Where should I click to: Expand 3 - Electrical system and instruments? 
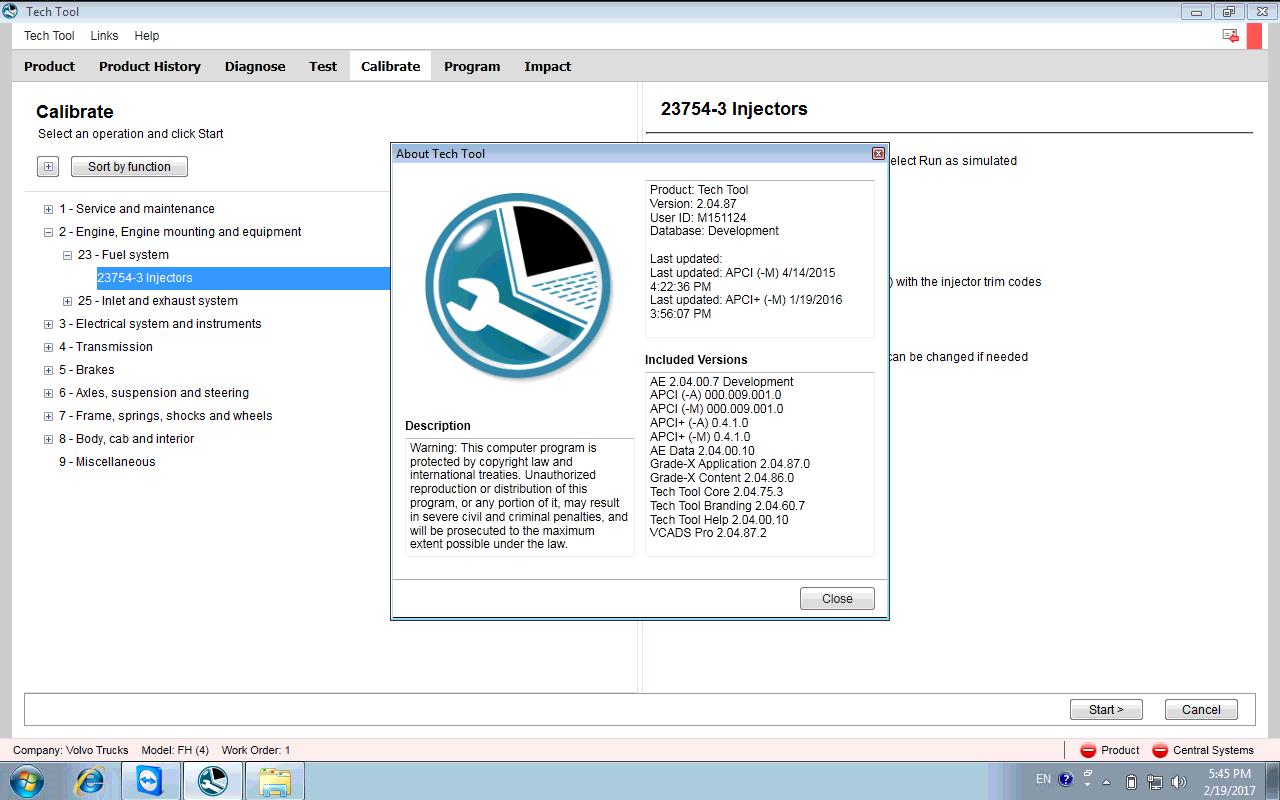(48, 324)
